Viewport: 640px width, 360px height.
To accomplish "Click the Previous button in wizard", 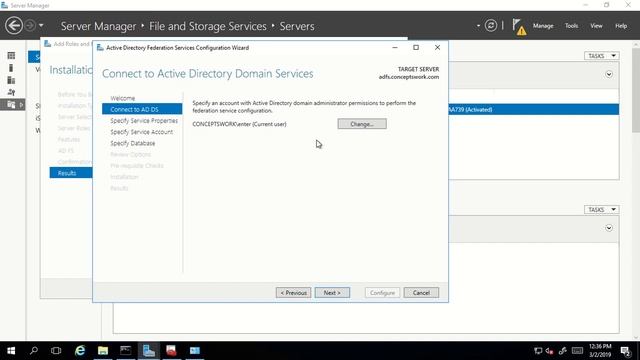I will click(x=293, y=293).
